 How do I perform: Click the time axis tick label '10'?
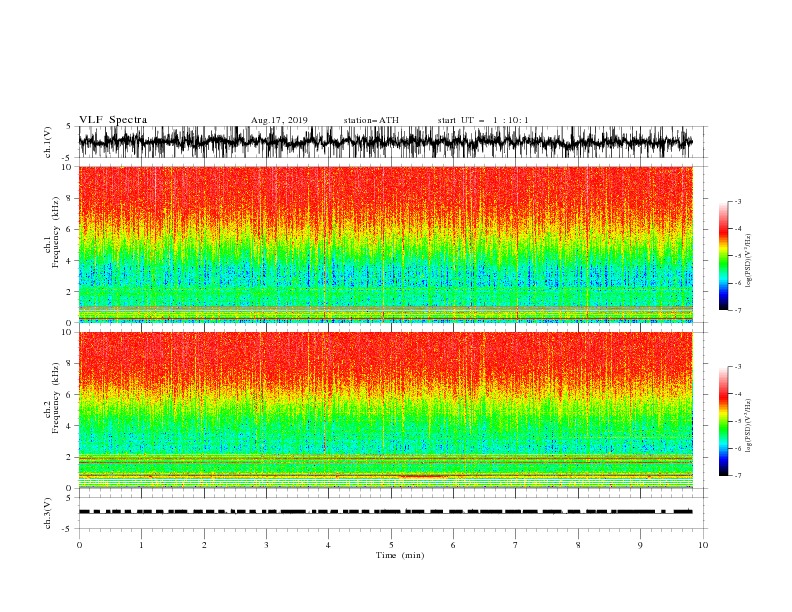703,545
